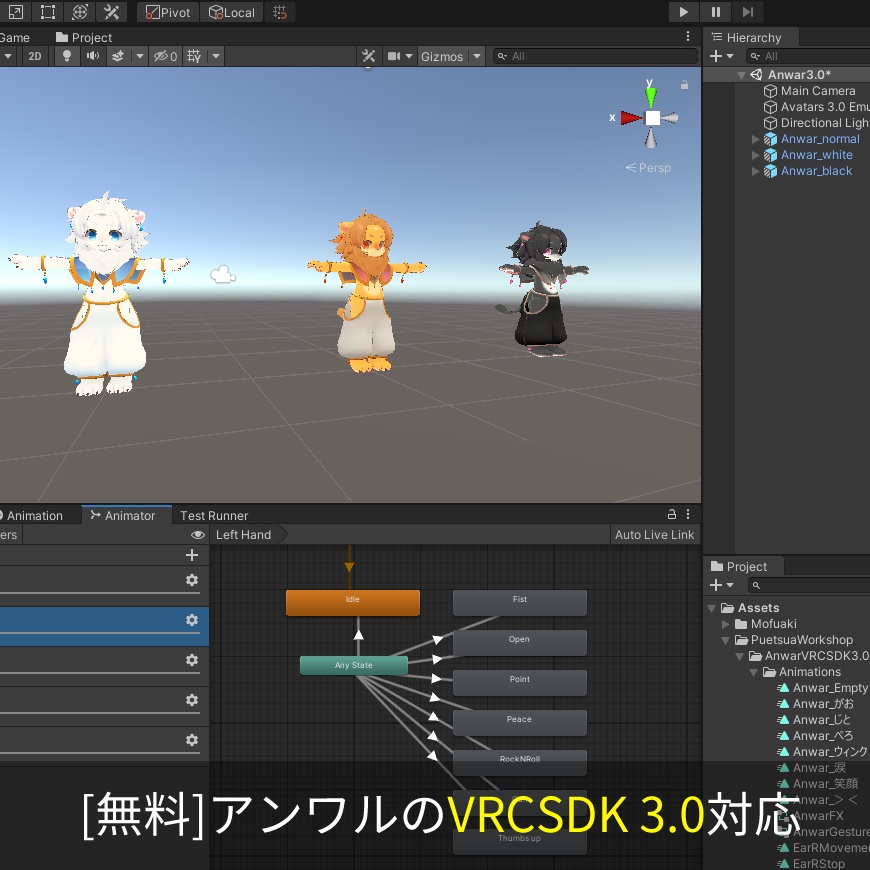
Task: Open scene camera settings icon
Action: point(394,56)
